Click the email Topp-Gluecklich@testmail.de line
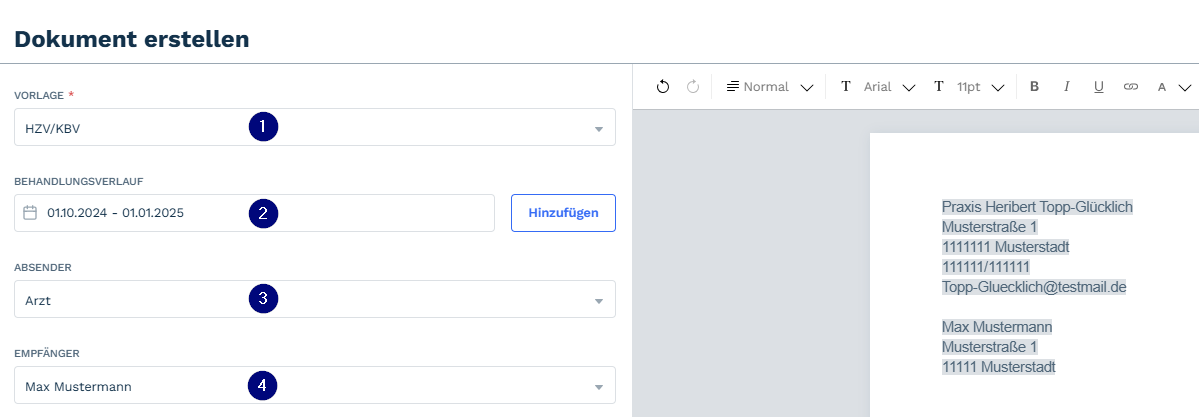The image size is (1199, 417). click(x=1034, y=287)
